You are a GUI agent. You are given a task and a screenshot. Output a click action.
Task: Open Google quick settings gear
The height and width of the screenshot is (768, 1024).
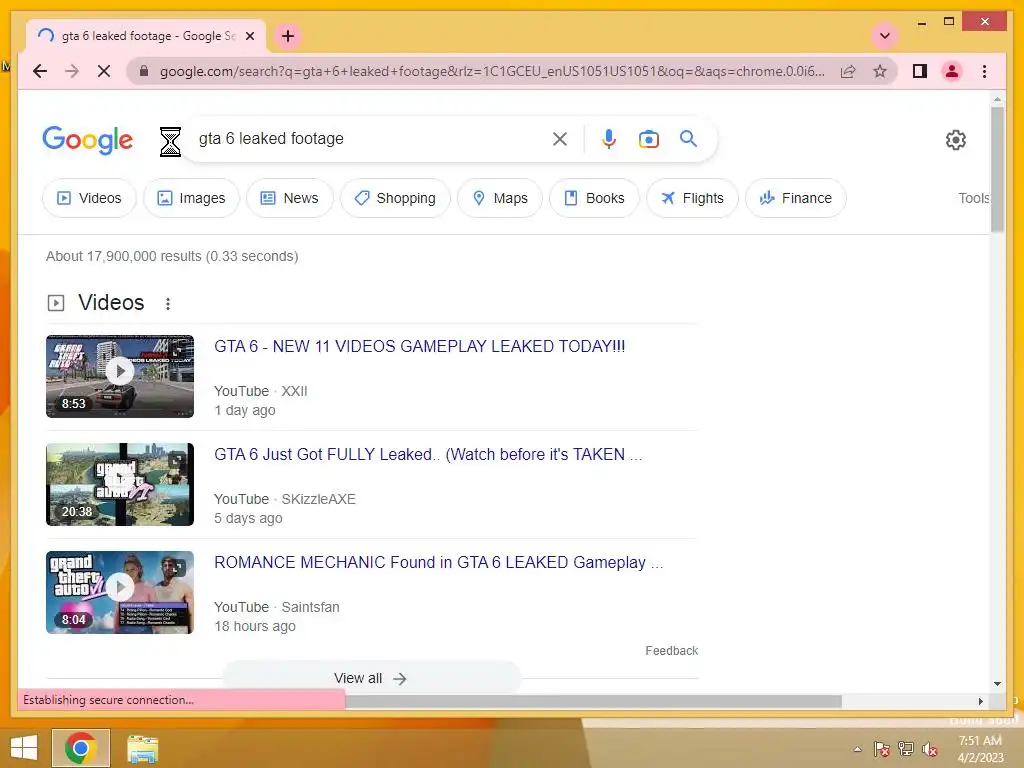[955, 140]
